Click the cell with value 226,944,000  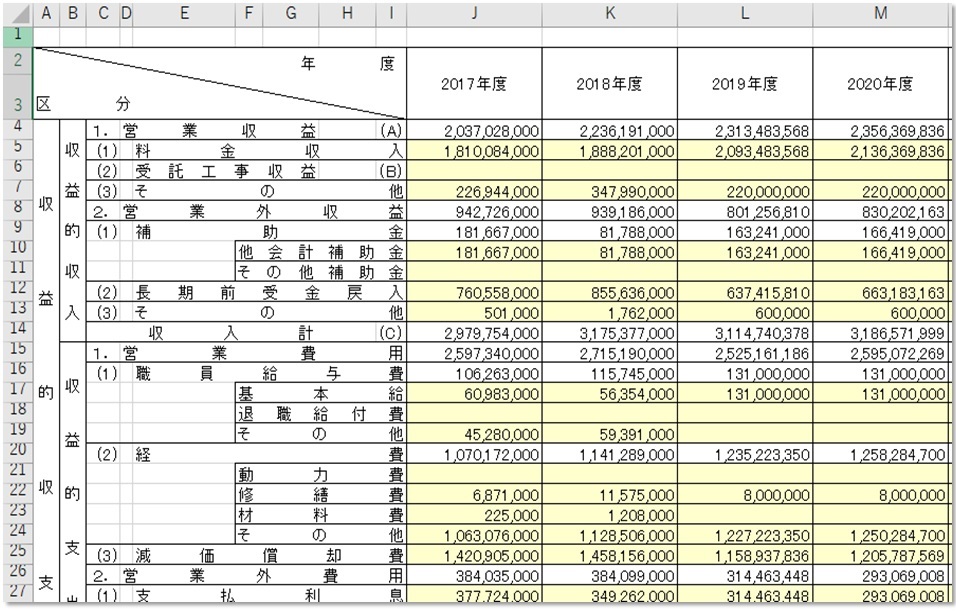point(474,191)
